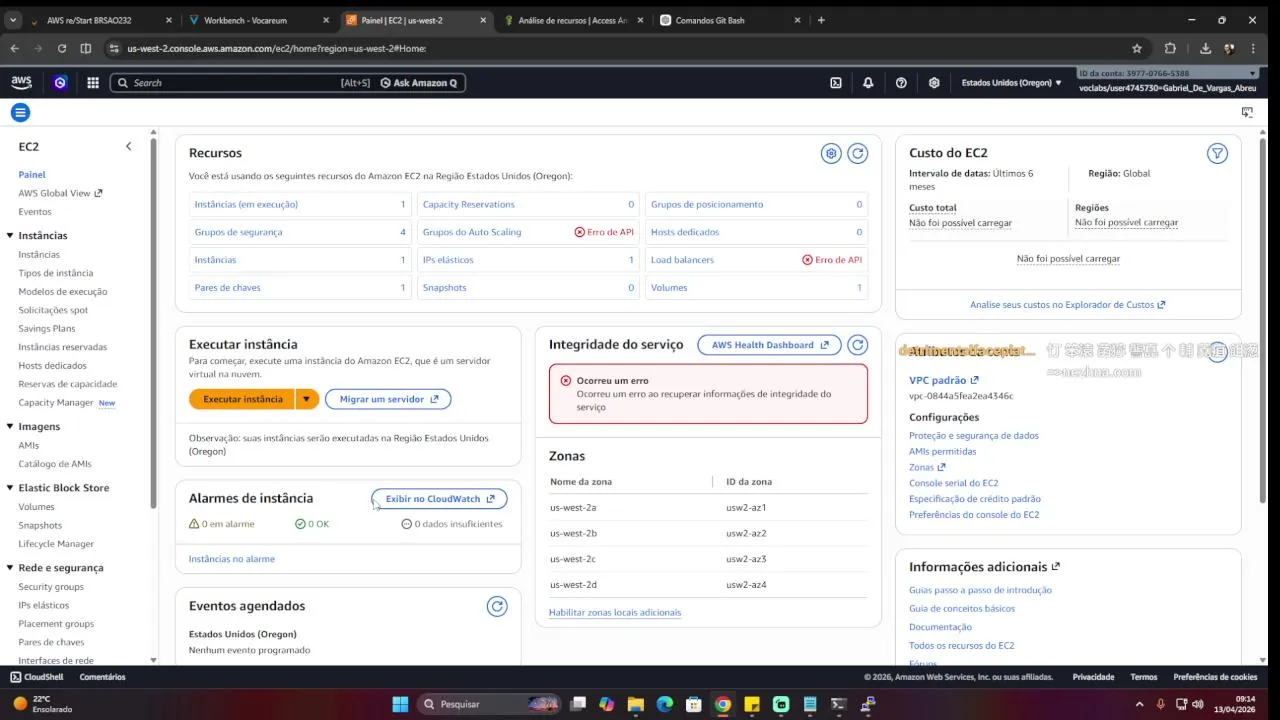Image resolution: width=1280 pixels, height=720 pixels.
Task: Open Microsoft Edge from the taskbar
Action: pos(664,704)
